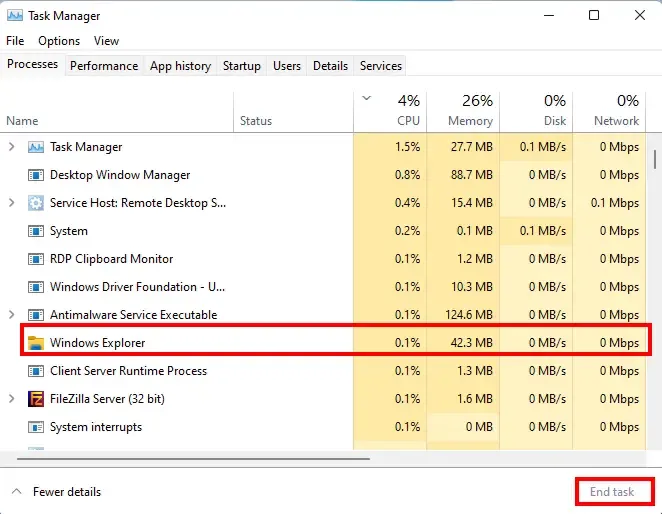The height and width of the screenshot is (514, 662).
Task: Click the 15.4 MB memory value
Action: [472, 203]
